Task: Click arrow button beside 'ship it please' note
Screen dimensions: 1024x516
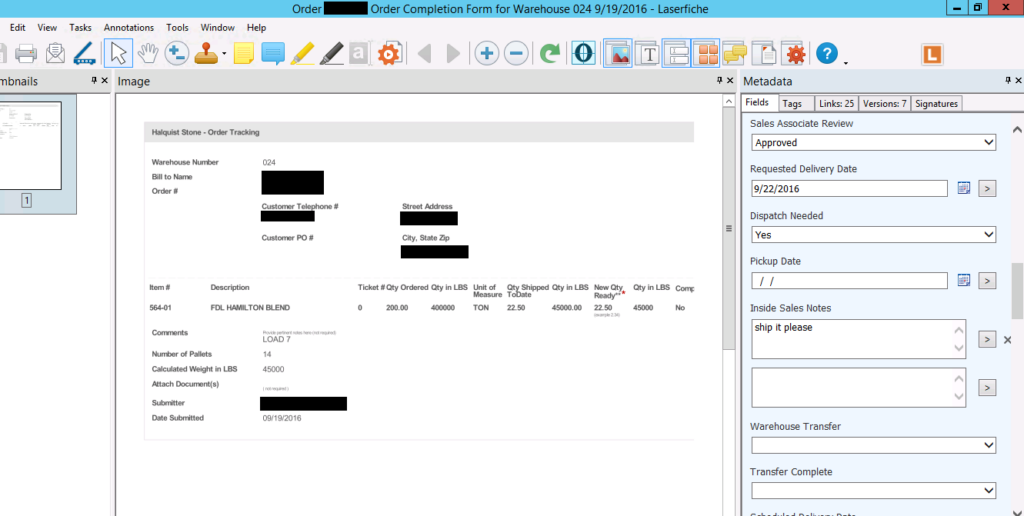Action: click(x=987, y=340)
